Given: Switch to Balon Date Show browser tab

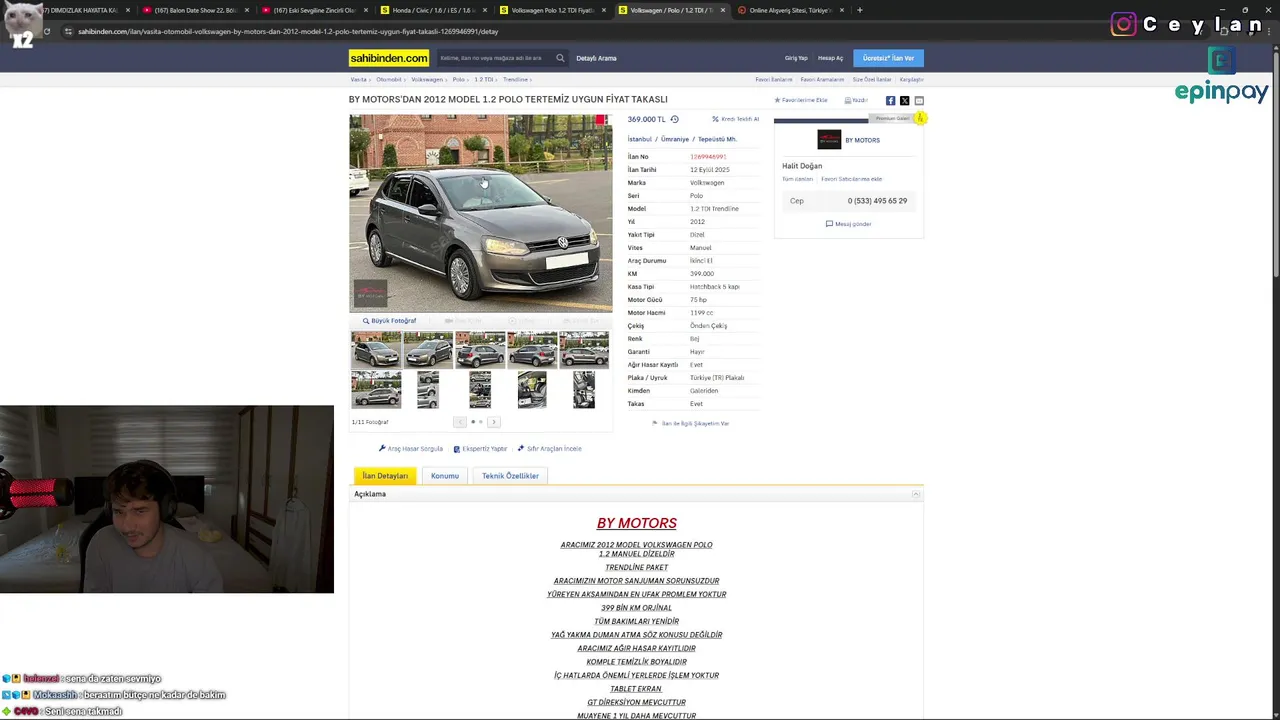Looking at the screenshot, I should coord(195,10).
